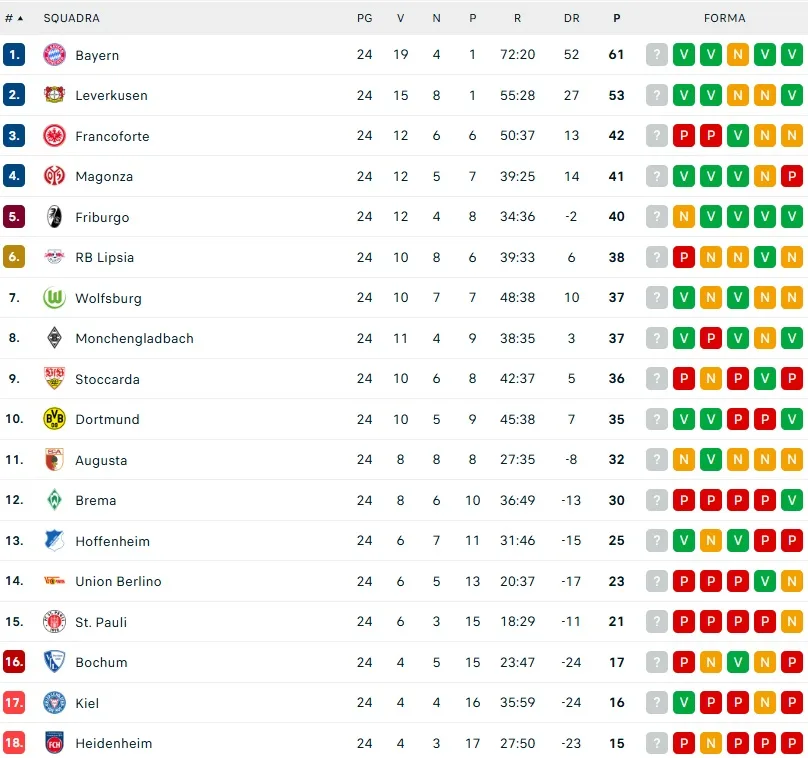Click the Kiel team name

click(87, 703)
